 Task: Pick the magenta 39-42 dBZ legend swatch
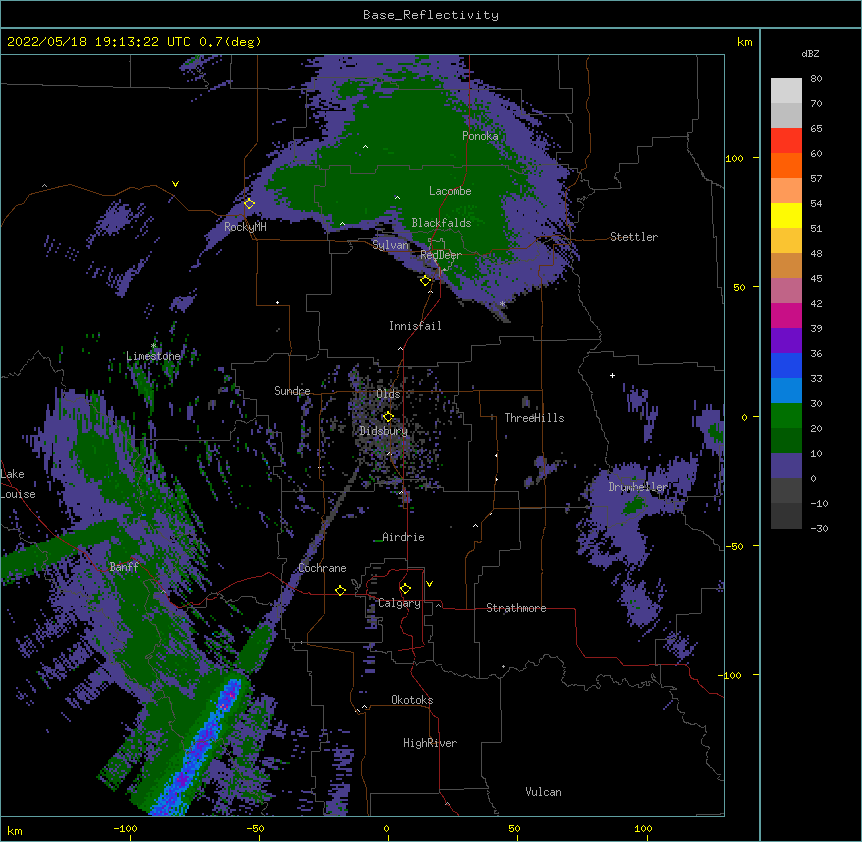(786, 315)
